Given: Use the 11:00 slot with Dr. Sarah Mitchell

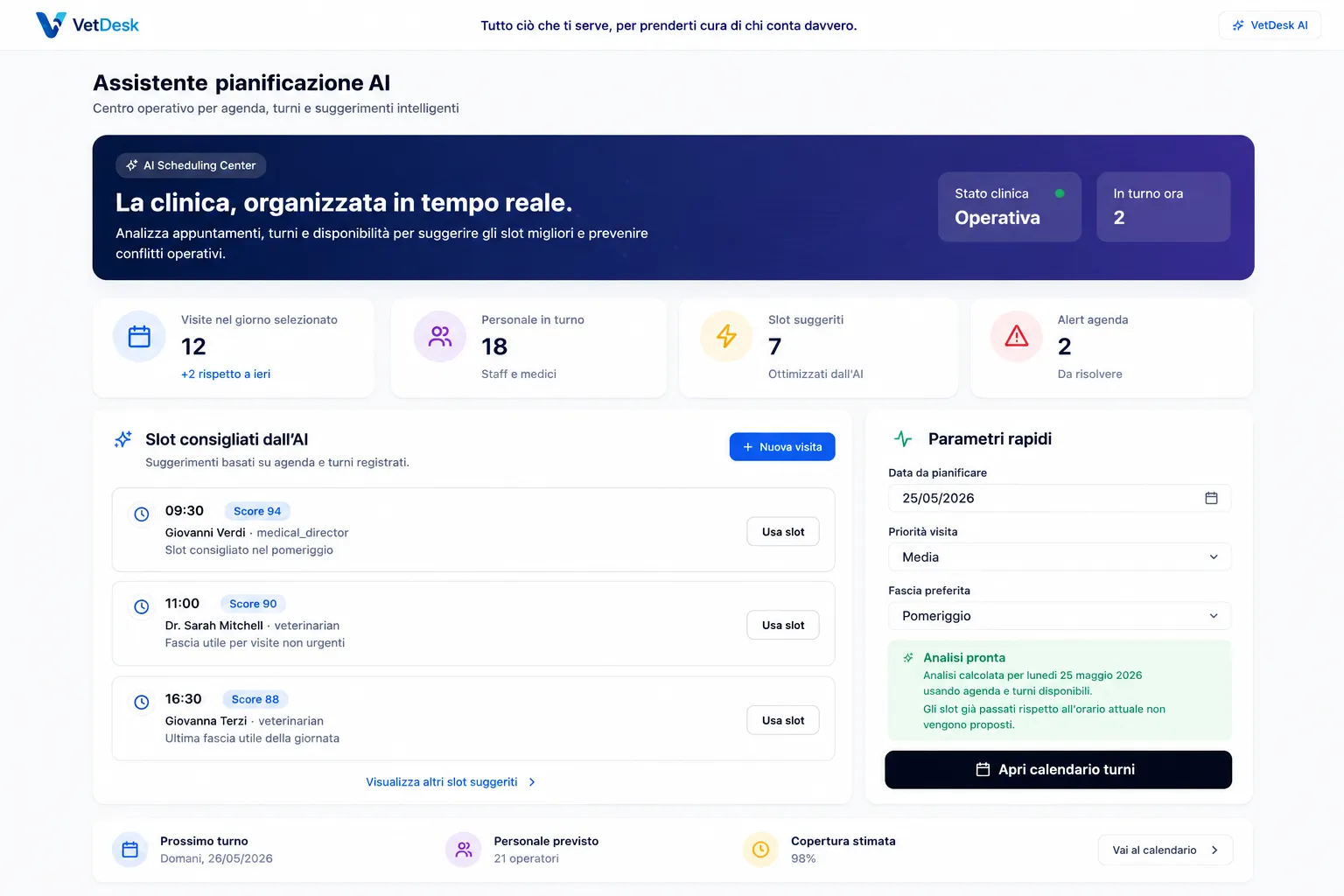Looking at the screenshot, I should (783, 625).
